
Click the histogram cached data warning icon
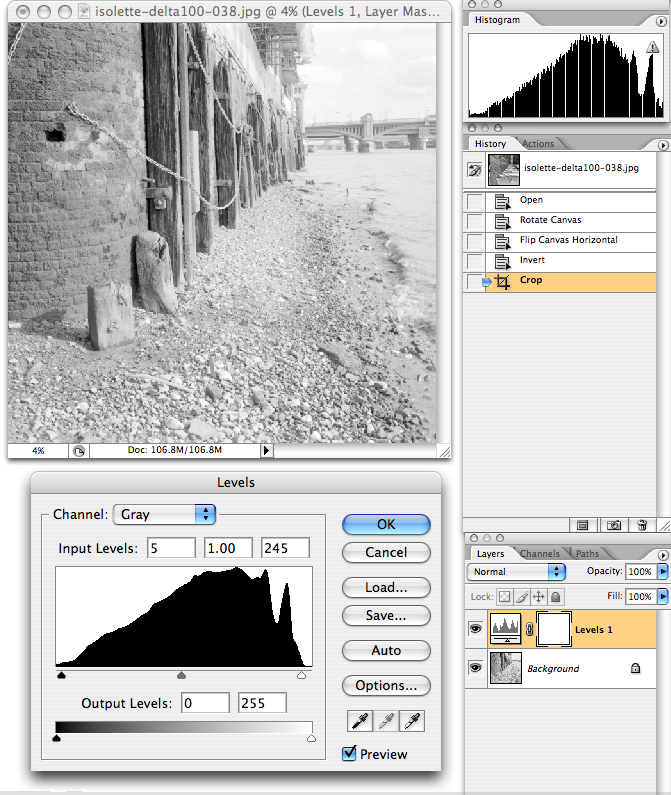coord(653,47)
